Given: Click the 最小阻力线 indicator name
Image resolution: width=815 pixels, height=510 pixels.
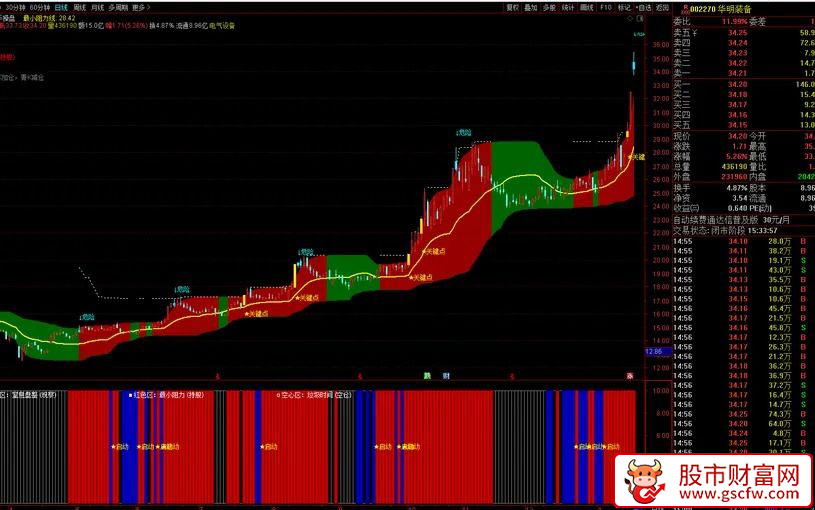Looking at the screenshot, I should point(40,18).
